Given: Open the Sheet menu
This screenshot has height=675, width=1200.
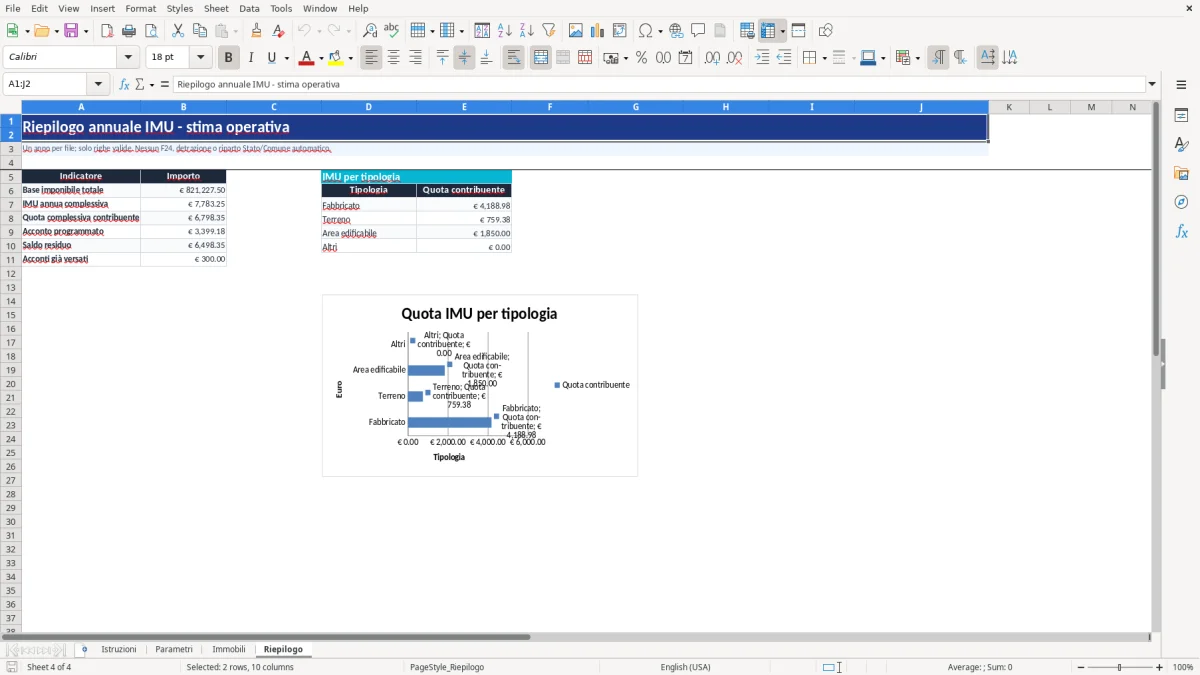Looking at the screenshot, I should (216, 8).
